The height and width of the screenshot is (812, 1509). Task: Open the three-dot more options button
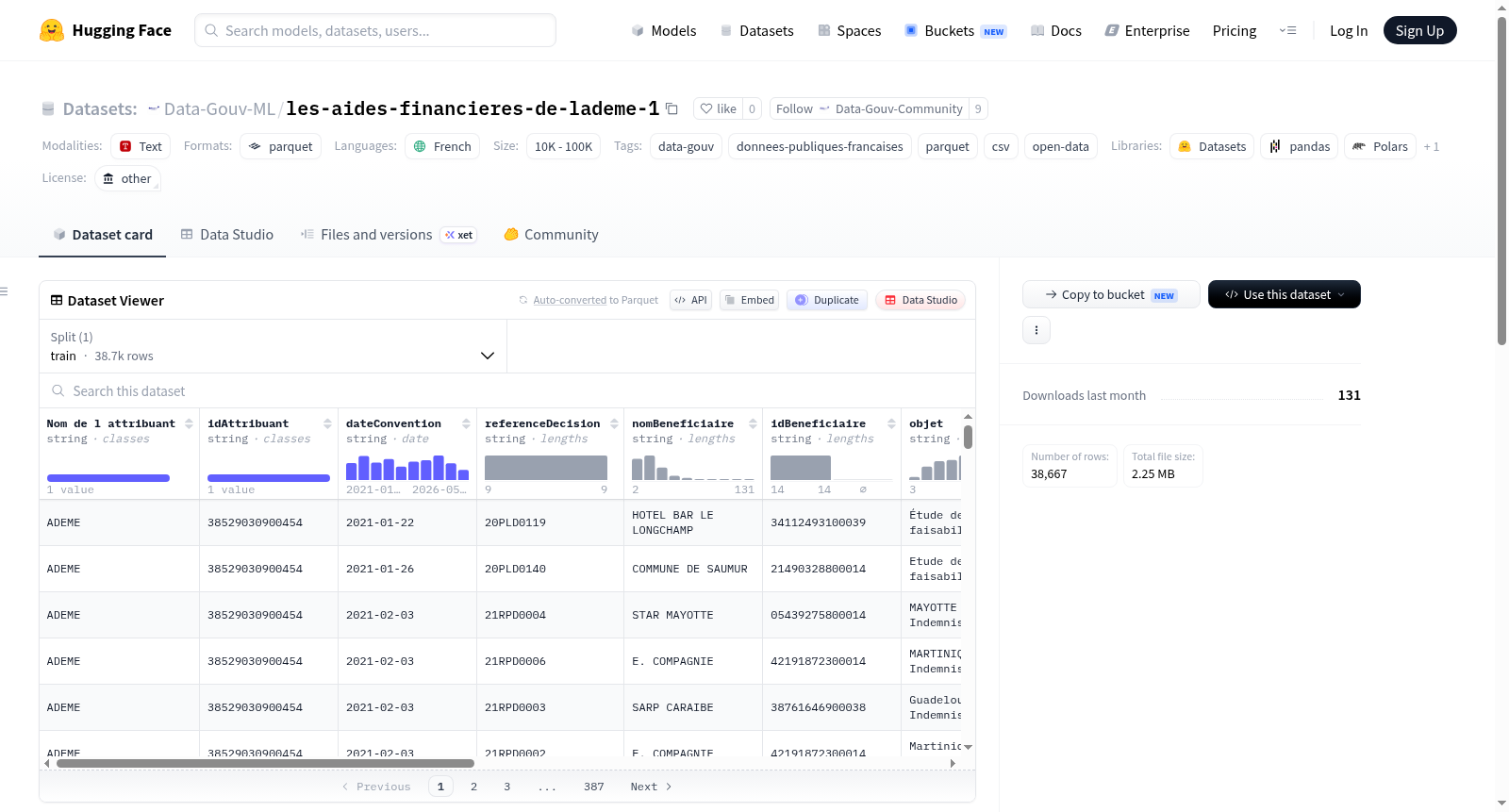click(x=1036, y=330)
